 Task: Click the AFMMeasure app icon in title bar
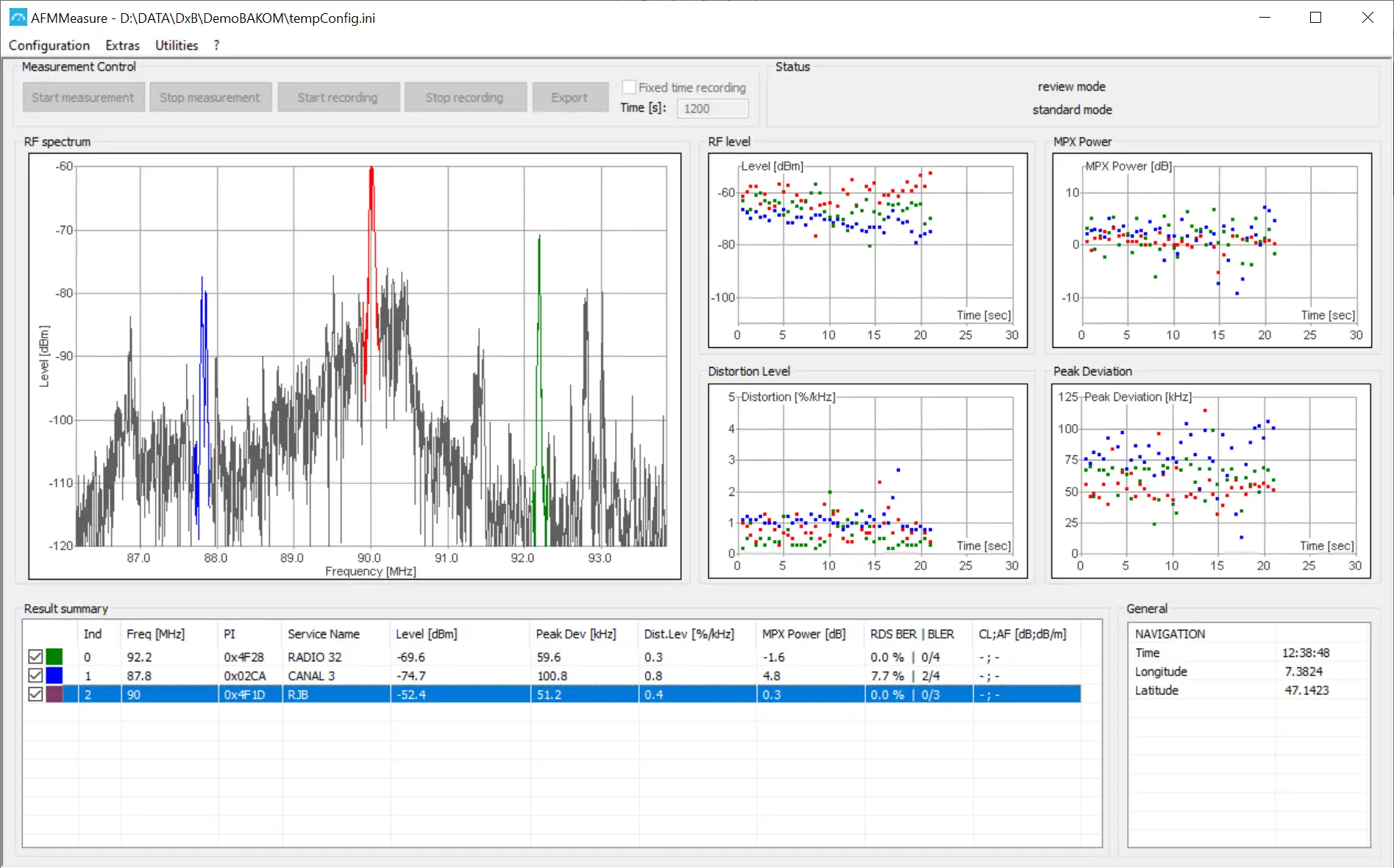click(x=18, y=18)
